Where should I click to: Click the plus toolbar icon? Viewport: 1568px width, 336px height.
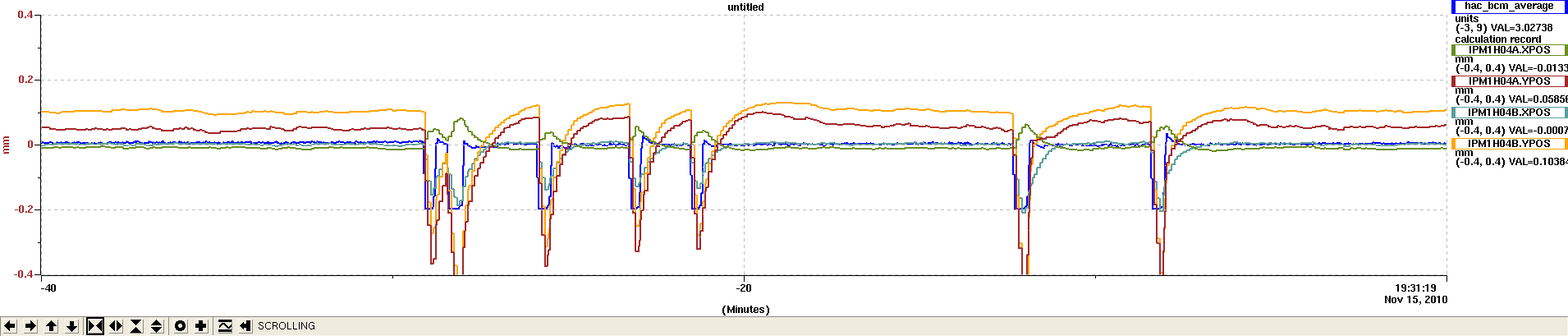pyautogui.click(x=200, y=326)
